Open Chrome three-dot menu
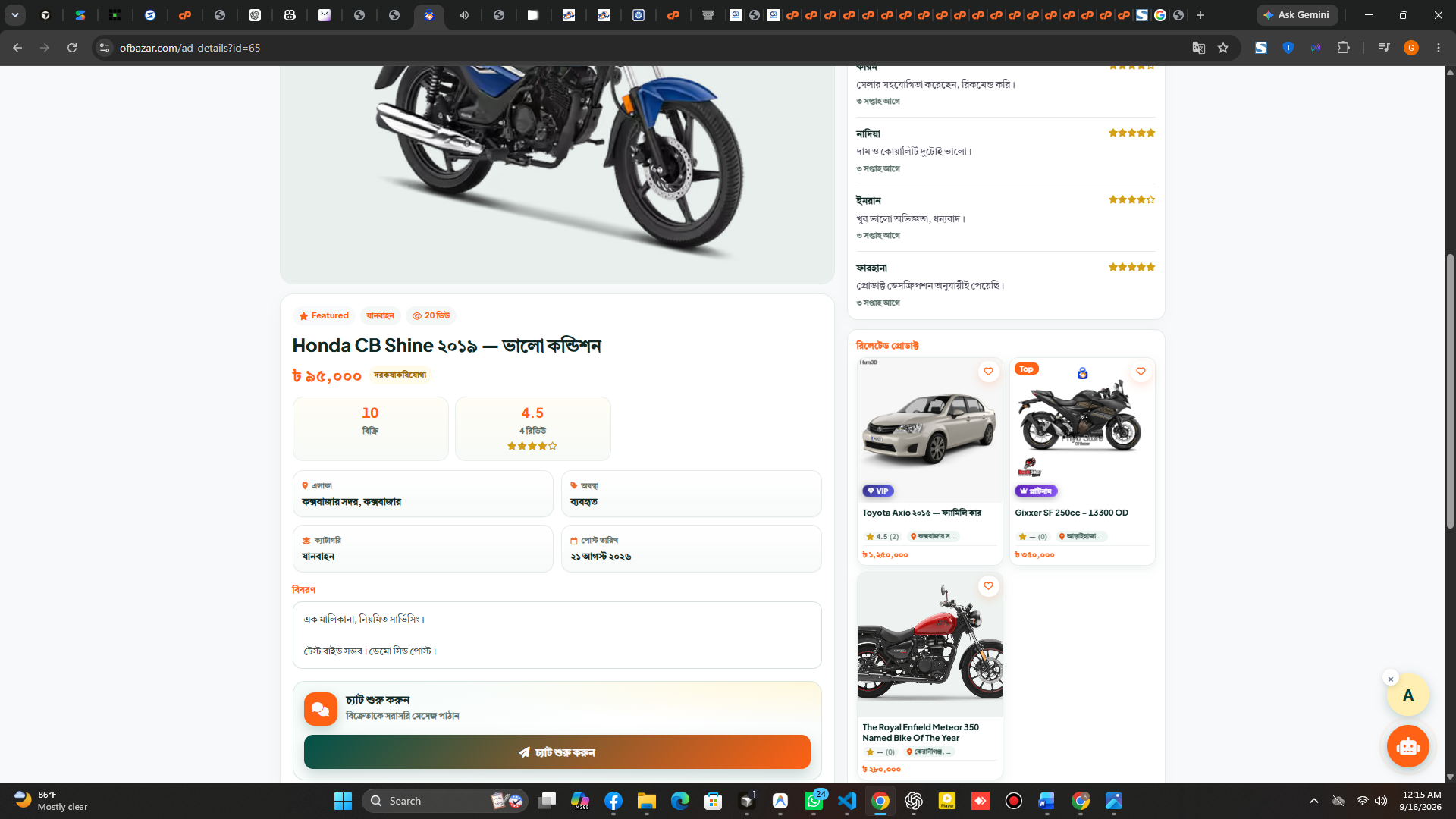 coord(1439,48)
